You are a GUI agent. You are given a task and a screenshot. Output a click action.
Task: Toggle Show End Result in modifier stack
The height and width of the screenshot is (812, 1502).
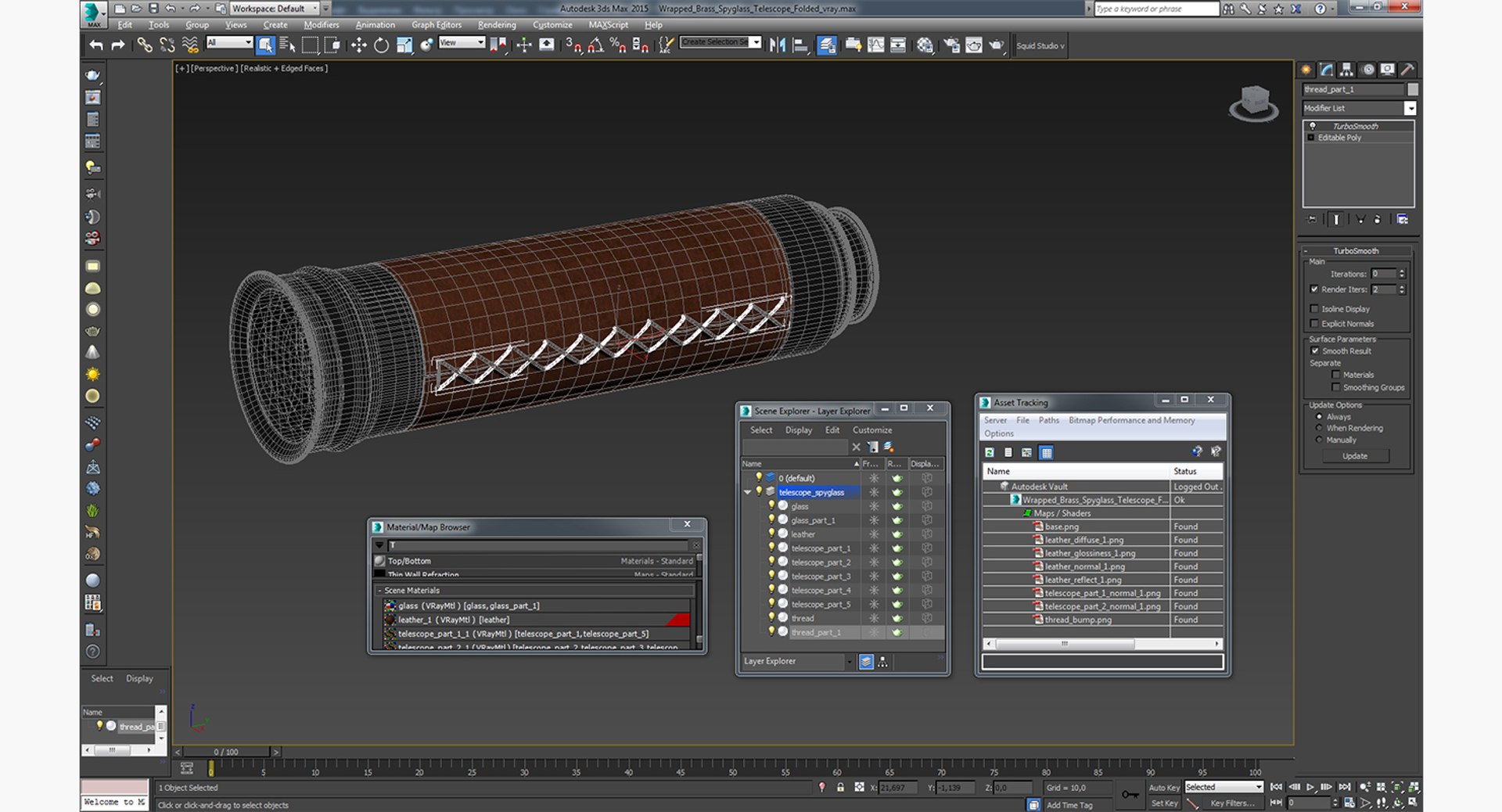click(1336, 219)
